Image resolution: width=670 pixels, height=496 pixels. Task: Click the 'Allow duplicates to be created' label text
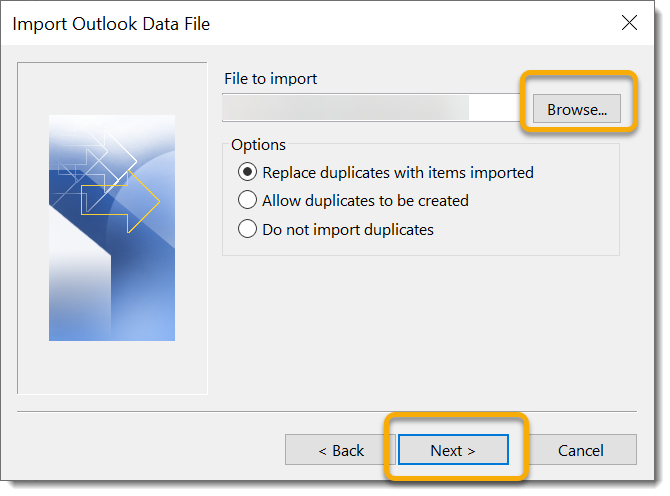365,200
